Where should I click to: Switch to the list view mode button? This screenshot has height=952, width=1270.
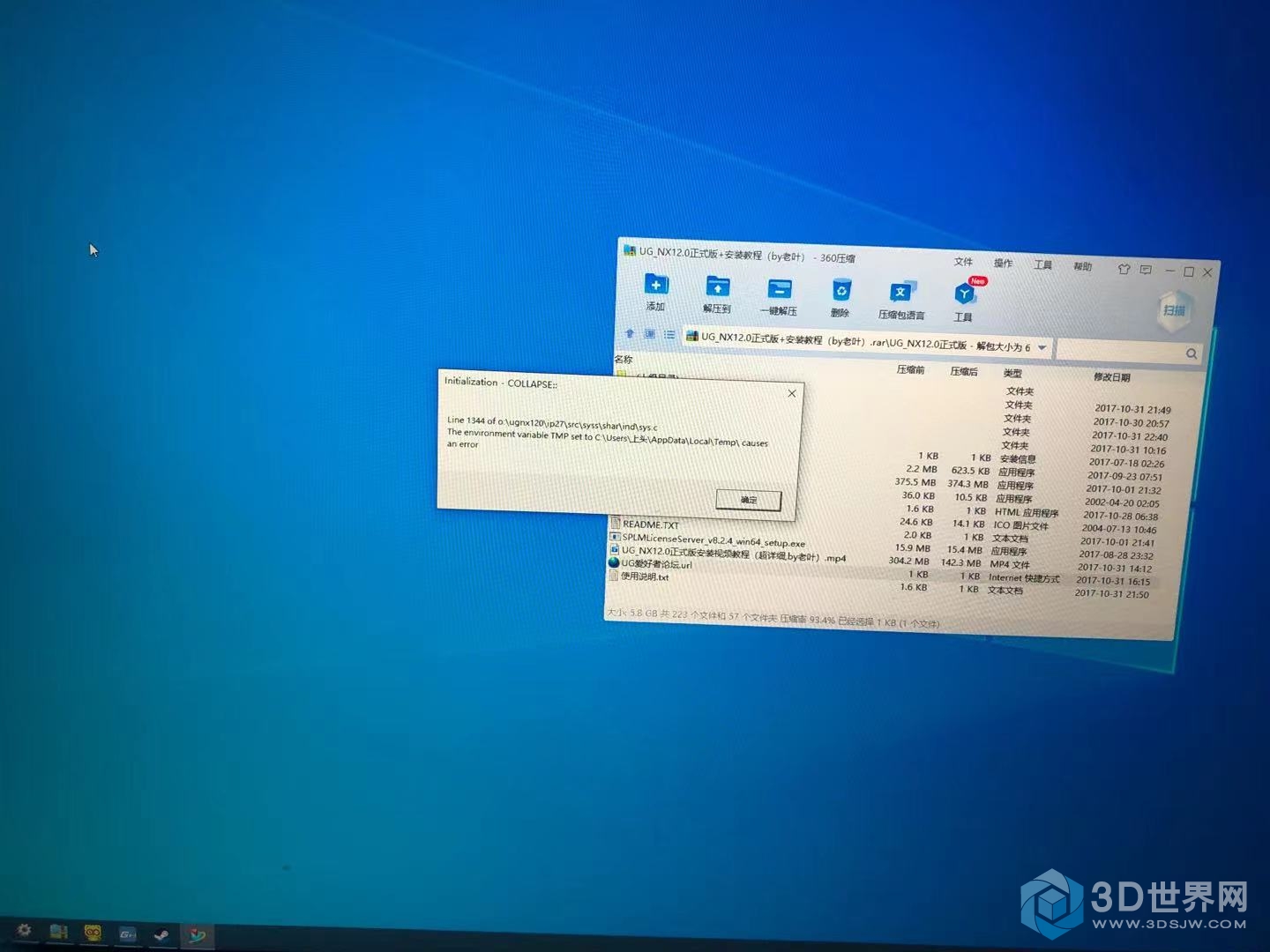669,335
